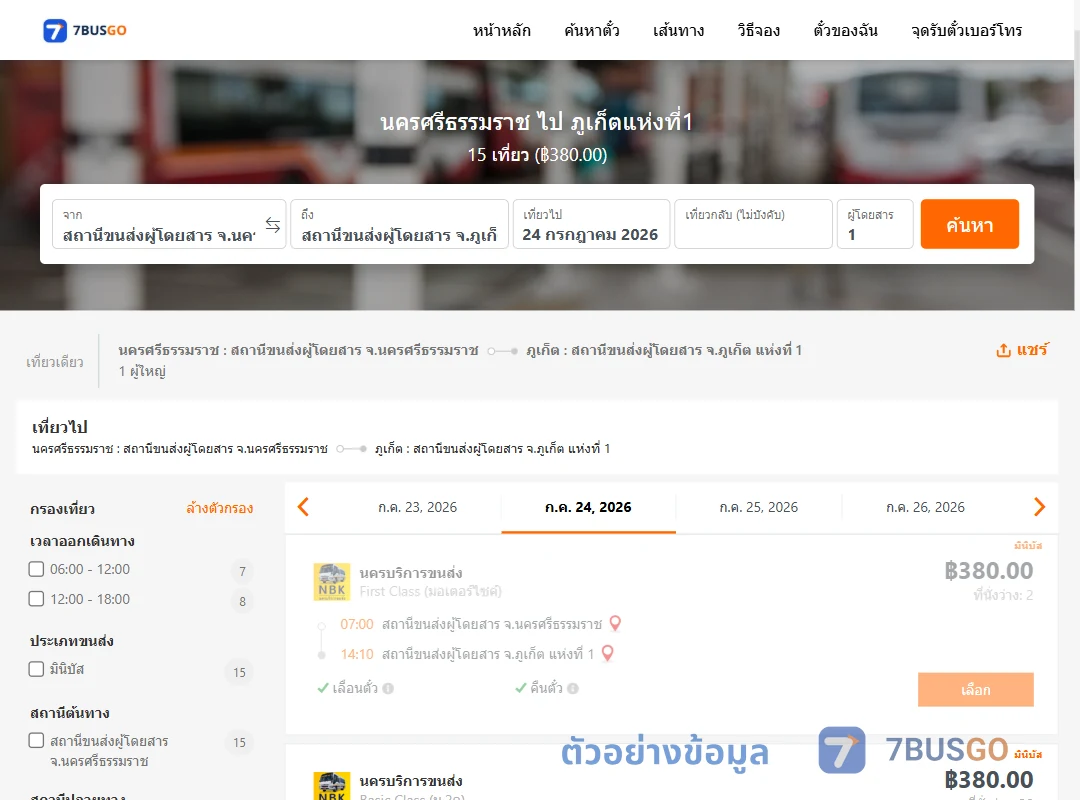1080x800 pixels.
Task: Click the กรองเที่ยว filter heading
Action: click(x=63, y=509)
